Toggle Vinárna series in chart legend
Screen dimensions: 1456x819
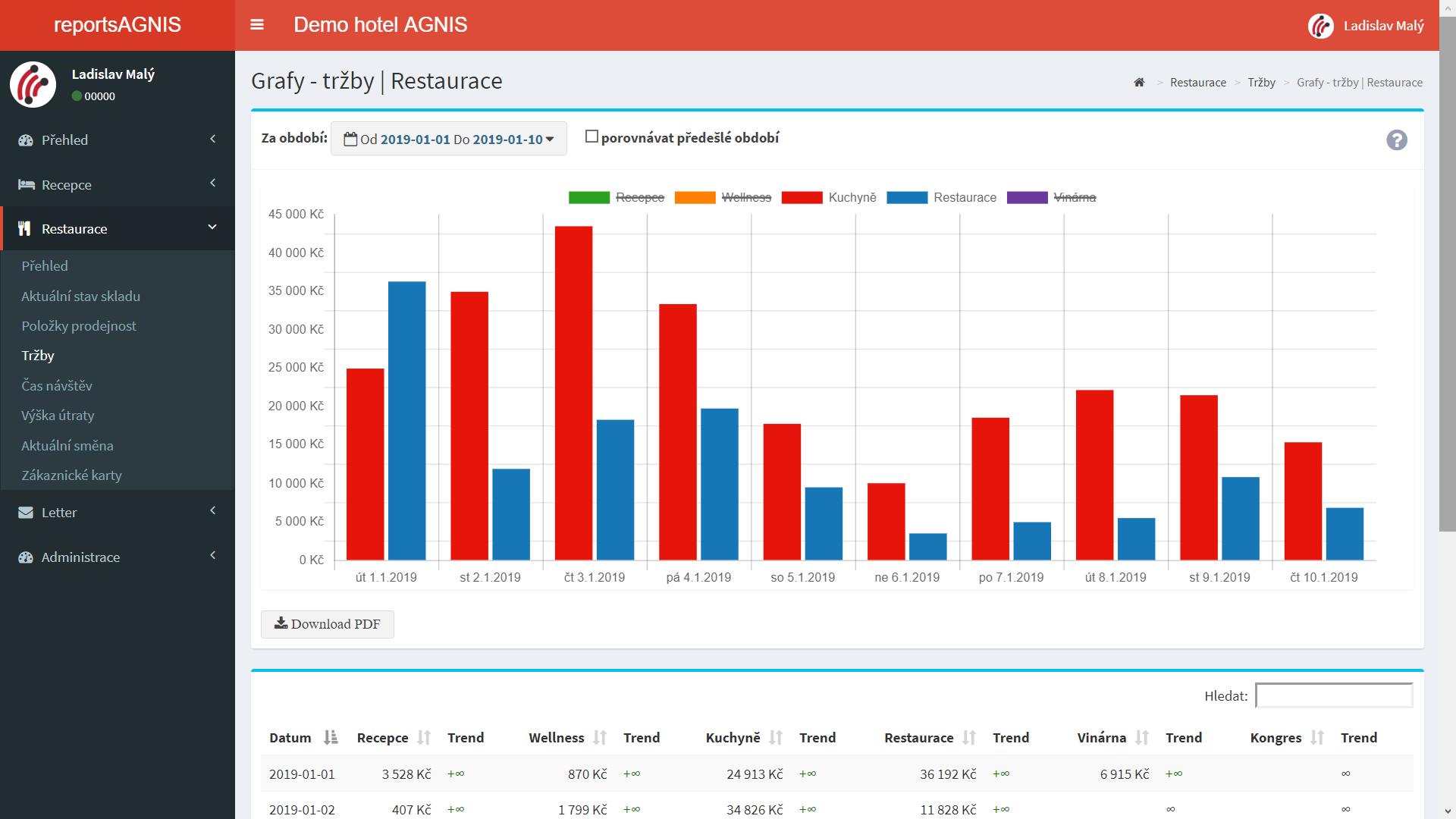pos(1075,197)
